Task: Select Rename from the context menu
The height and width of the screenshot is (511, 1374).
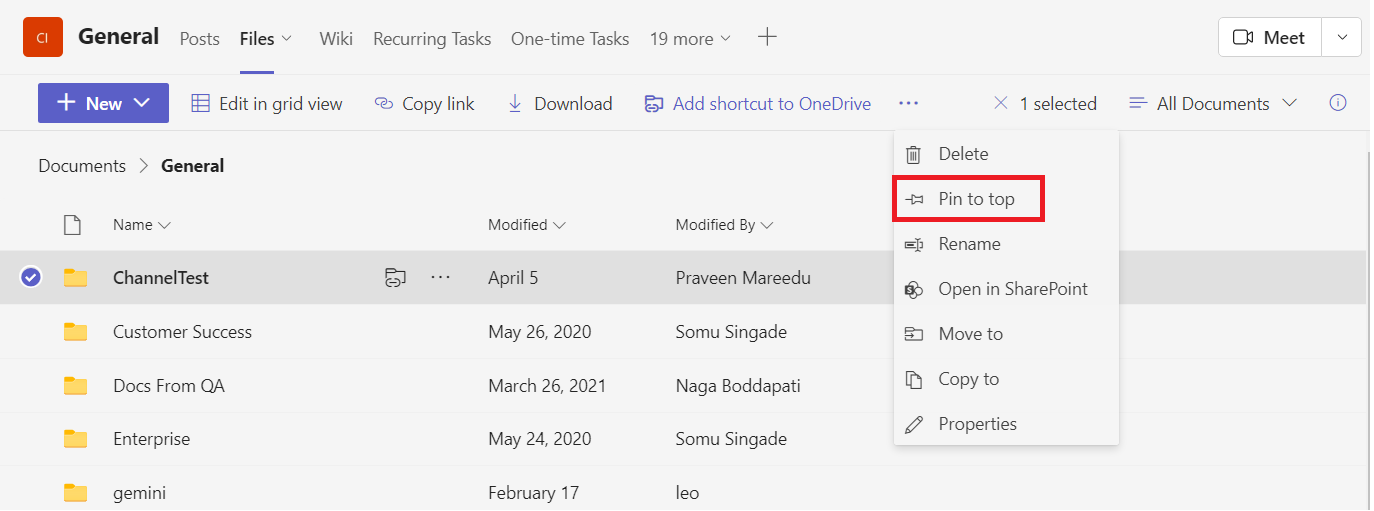Action: coord(1006,244)
